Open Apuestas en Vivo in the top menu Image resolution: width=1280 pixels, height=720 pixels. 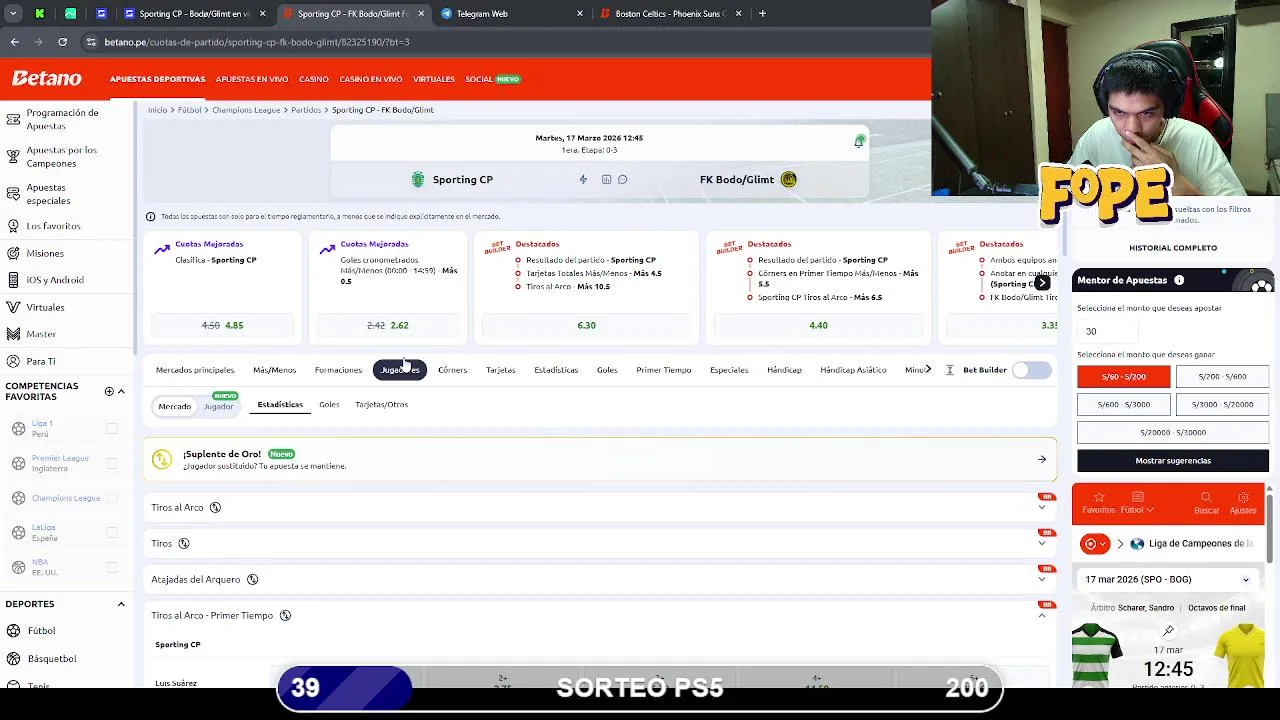click(x=252, y=79)
